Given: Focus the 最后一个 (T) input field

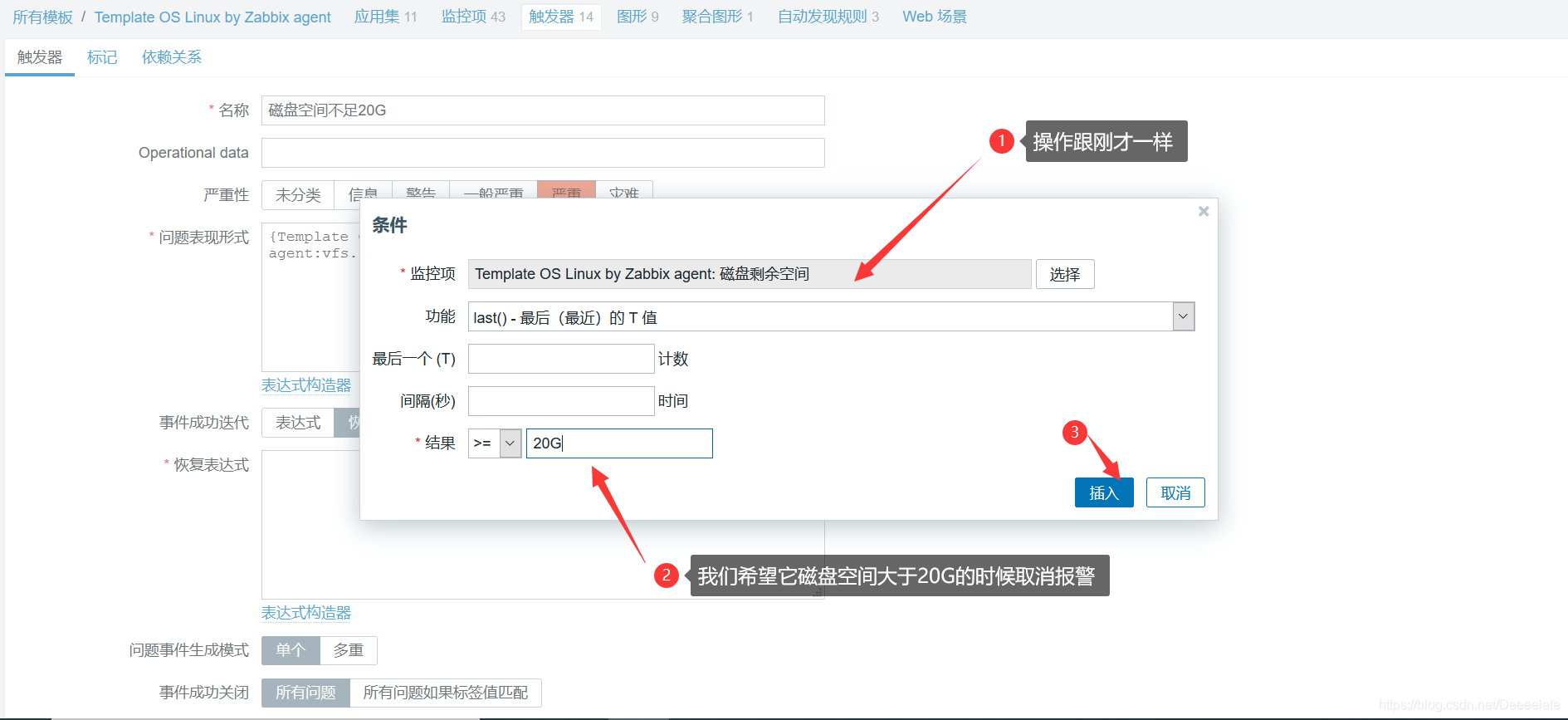Looking at the screenshot, I should [x=561, y=359].
